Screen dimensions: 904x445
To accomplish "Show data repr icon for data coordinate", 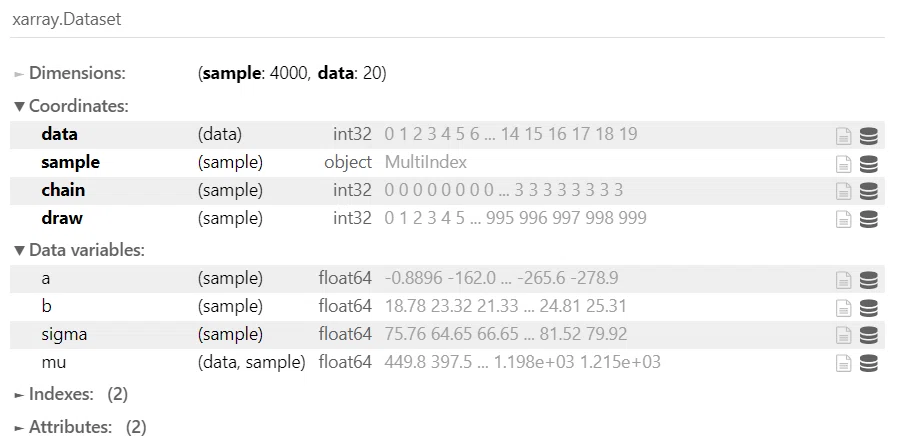I will pyautogui.click(x=869, y=136).
